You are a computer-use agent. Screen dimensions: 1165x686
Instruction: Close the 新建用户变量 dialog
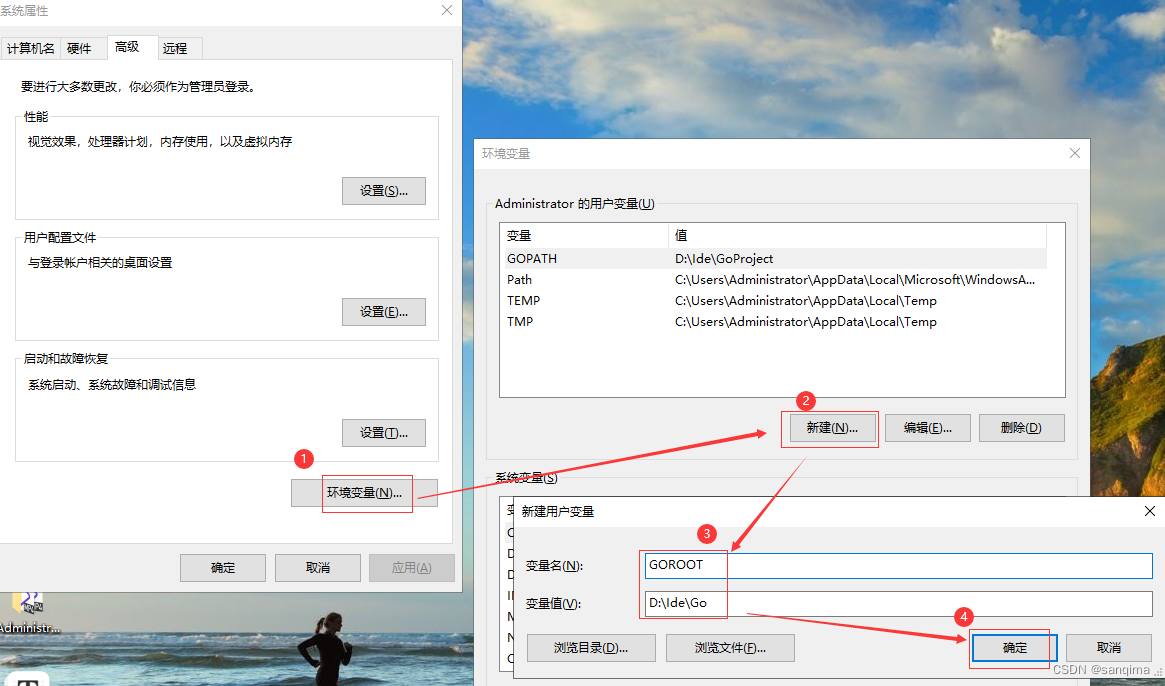(x=1149, y=511)
